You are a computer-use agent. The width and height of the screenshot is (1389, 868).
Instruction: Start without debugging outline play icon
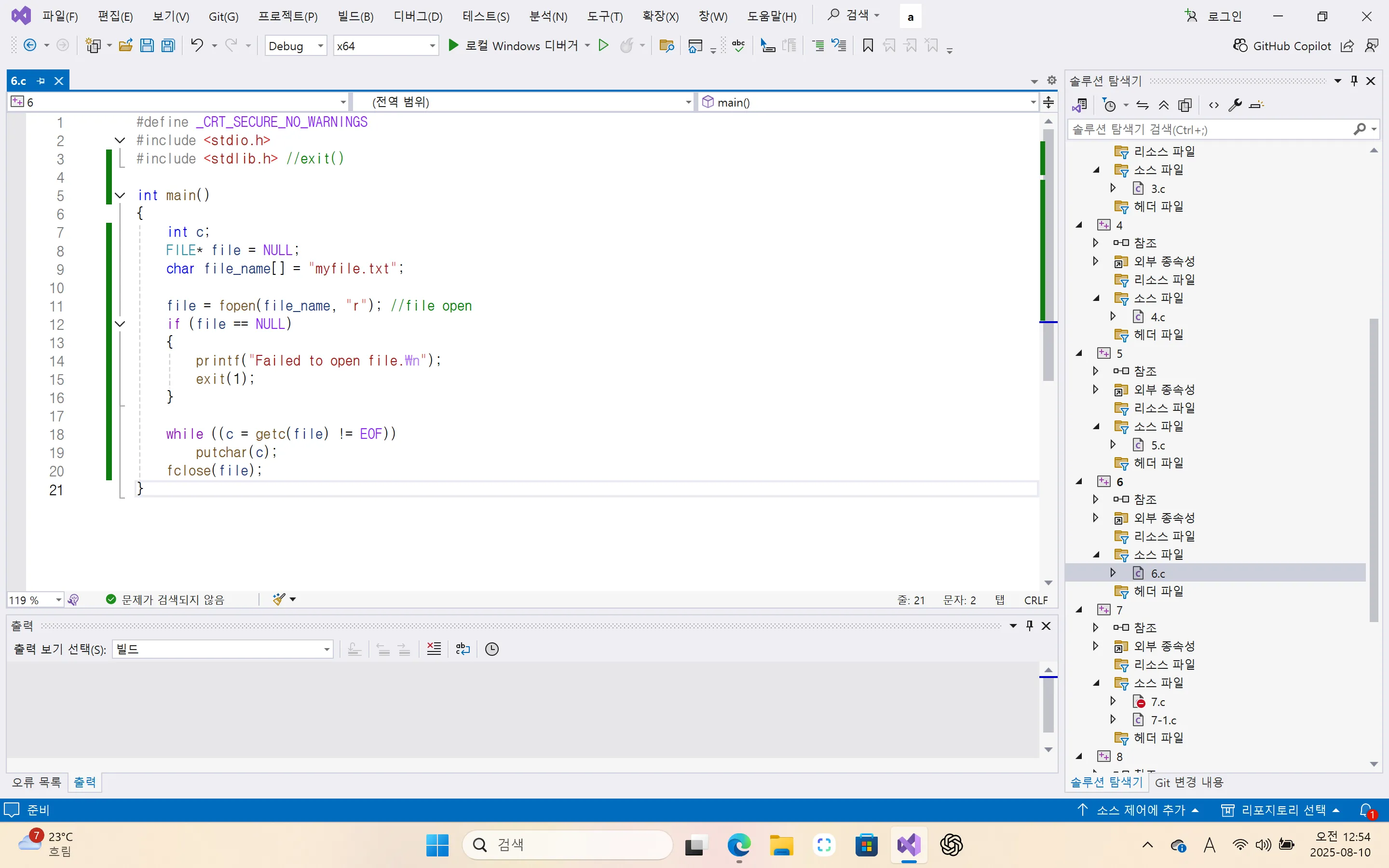click(603, 45)
